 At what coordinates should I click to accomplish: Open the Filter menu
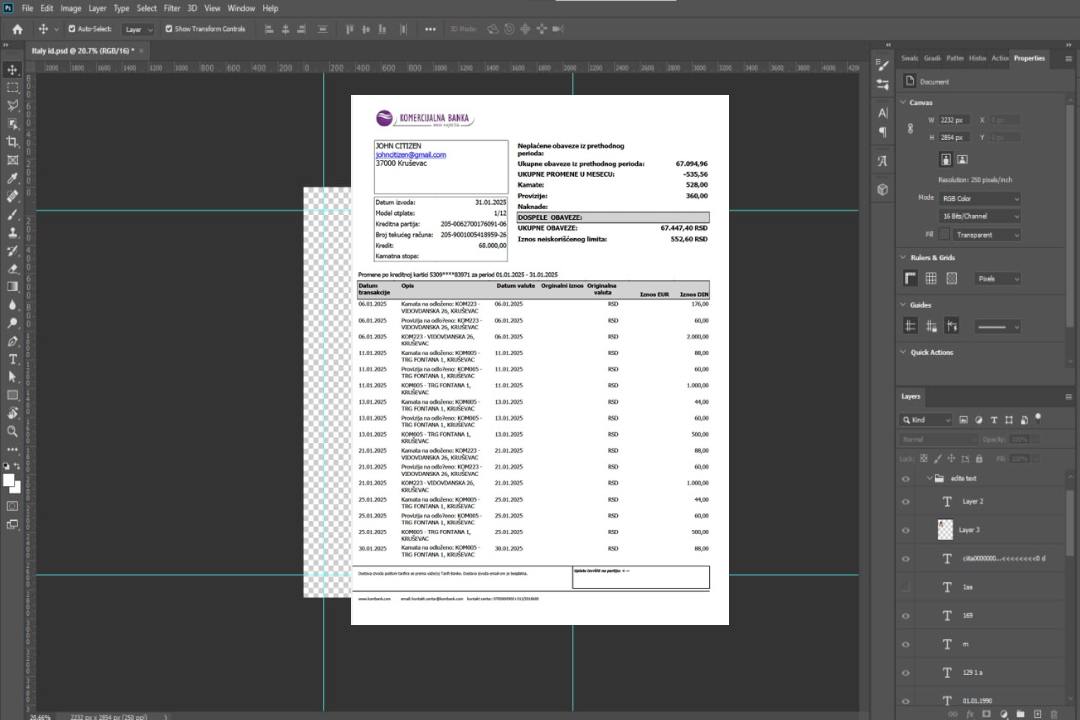pyautogui.click(x=172, y=8)
